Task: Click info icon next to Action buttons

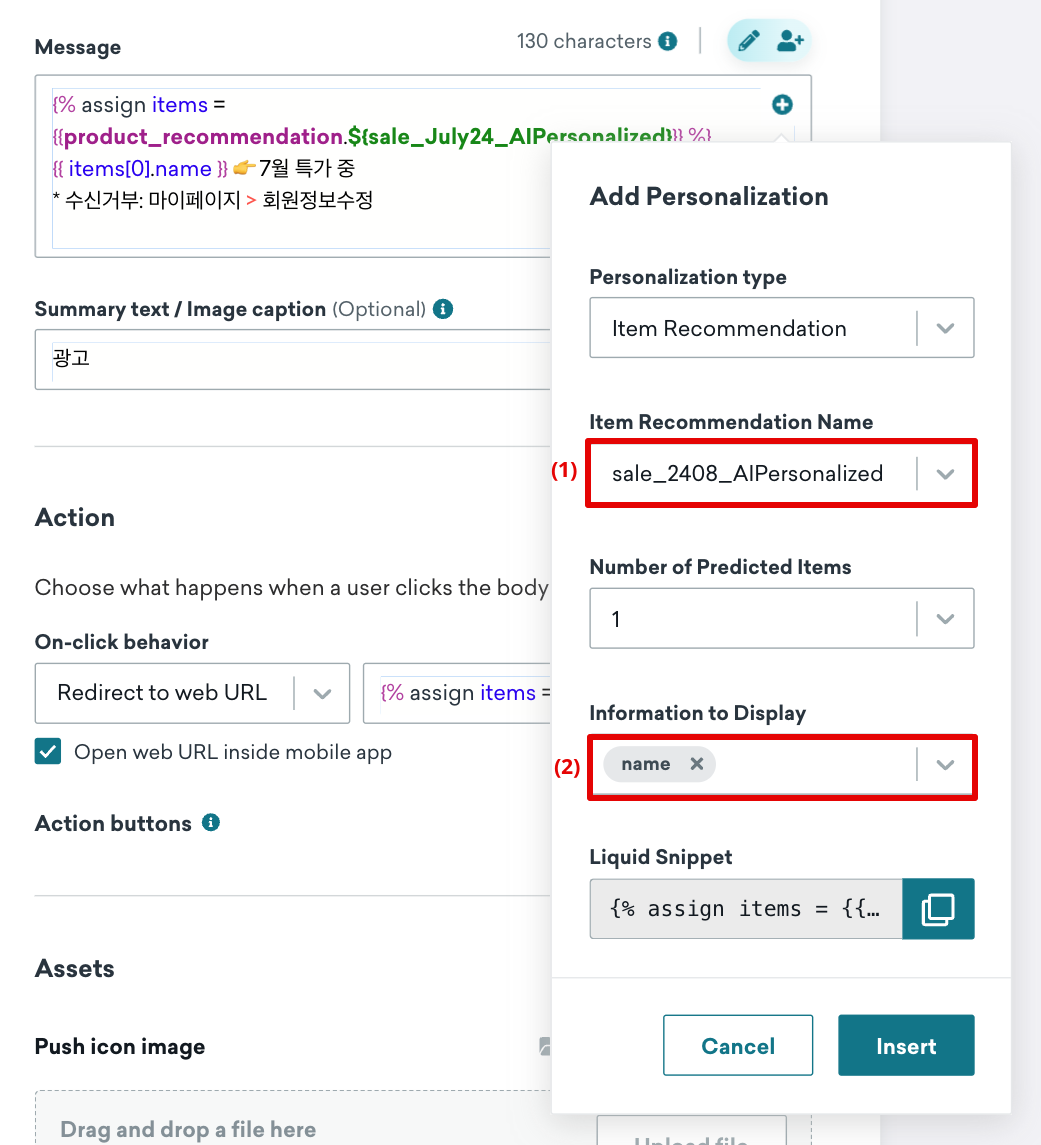Action: click(211, 823)
